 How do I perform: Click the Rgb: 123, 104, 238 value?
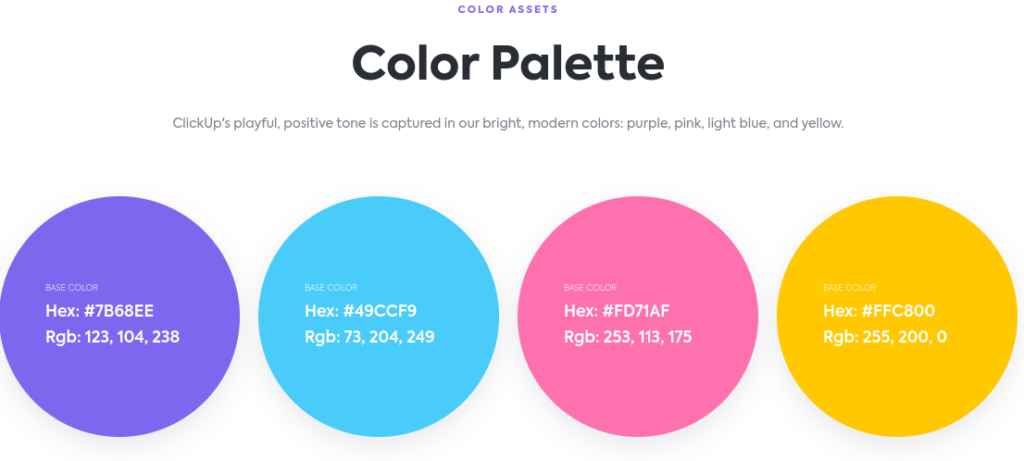coord(112,337)
